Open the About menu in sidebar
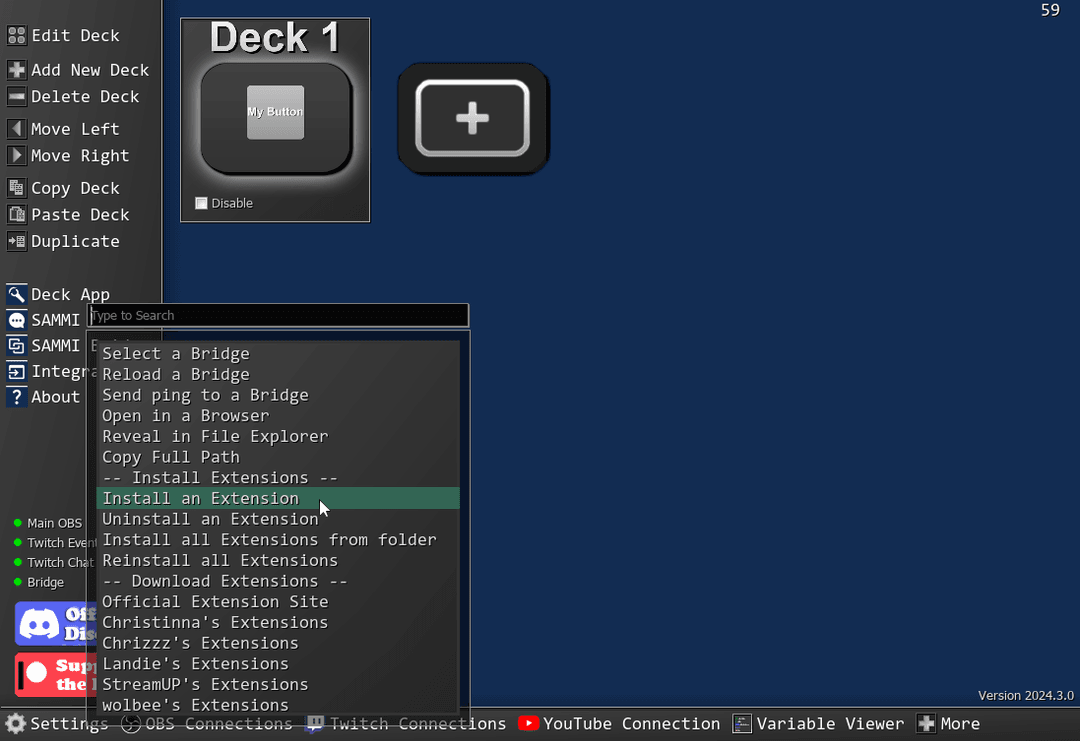This screenshot has height=741, width=1080. [43, 397]
